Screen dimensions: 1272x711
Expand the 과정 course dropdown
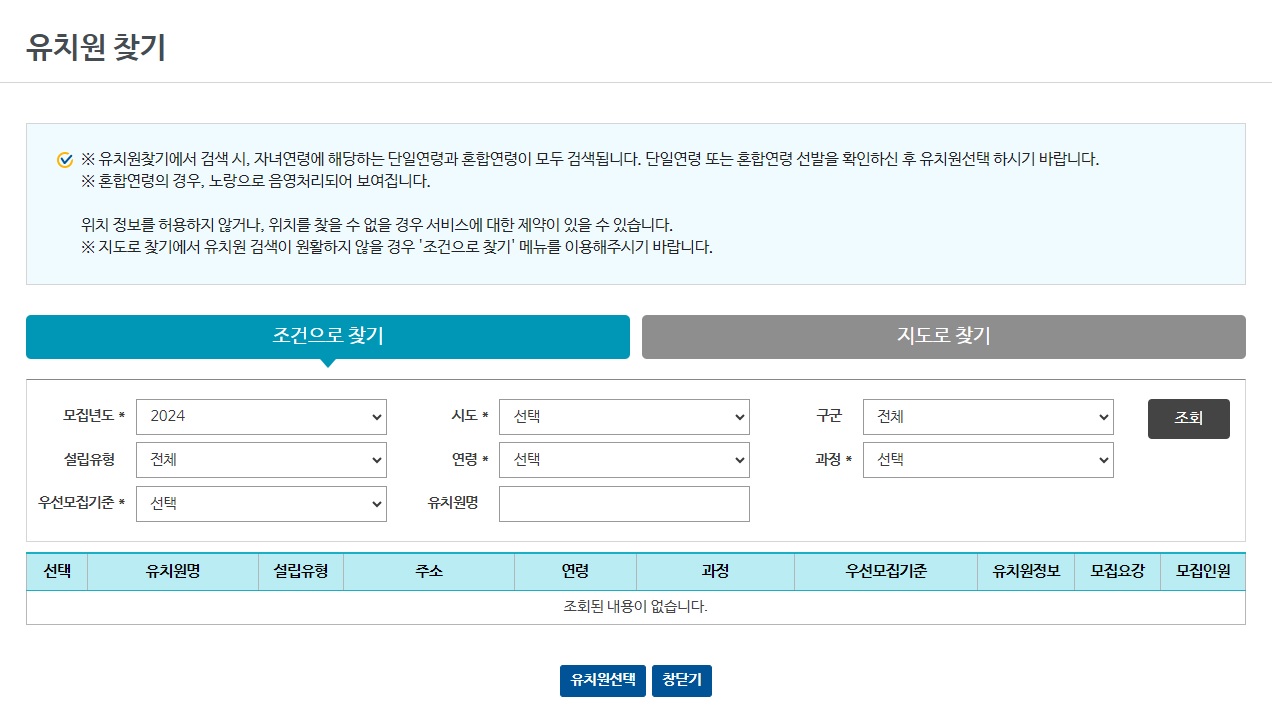(x=988, y=460)
